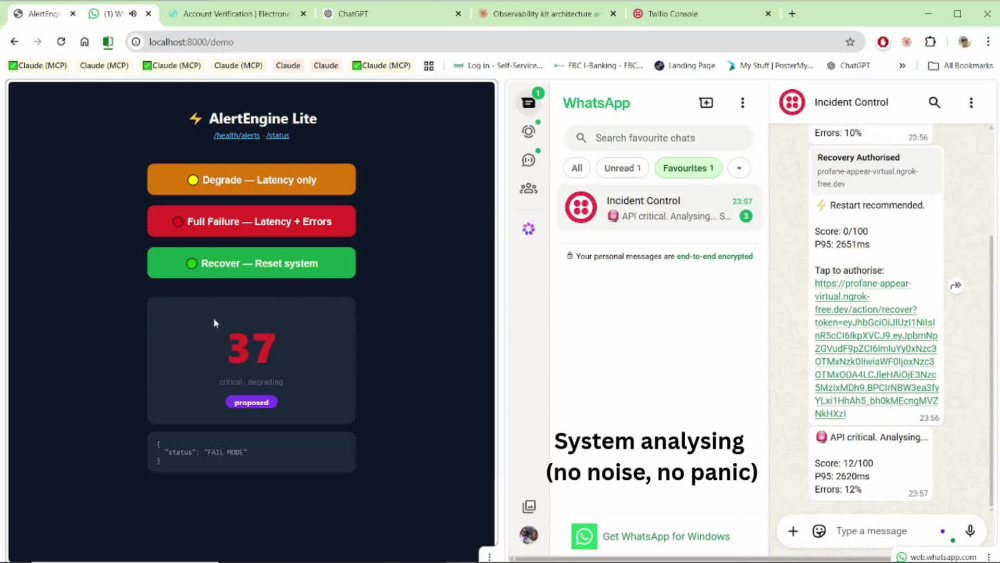Open WhatsApp chat list menu
This screenshot has width=1000, height=563.
[x=742, y=103]
